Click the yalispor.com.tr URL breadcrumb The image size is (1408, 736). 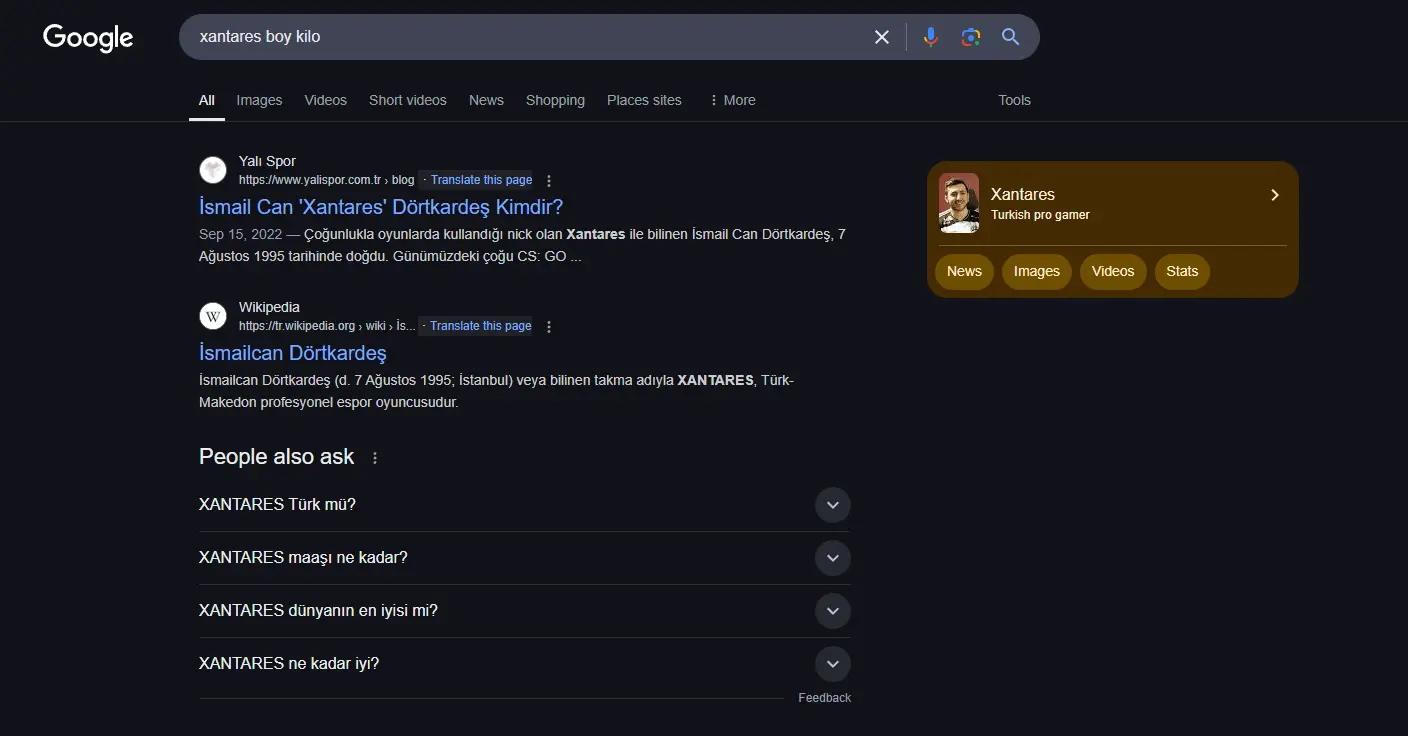click(x=326, y=181)
